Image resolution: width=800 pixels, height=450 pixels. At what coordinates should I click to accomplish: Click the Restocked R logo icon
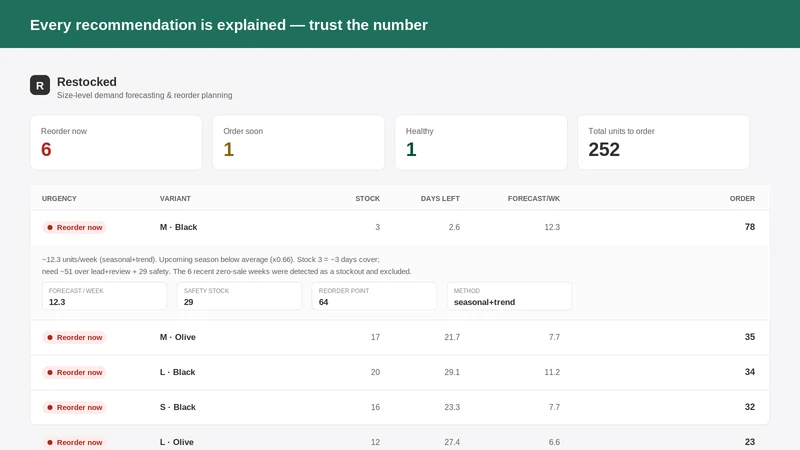tap(40, 85)
